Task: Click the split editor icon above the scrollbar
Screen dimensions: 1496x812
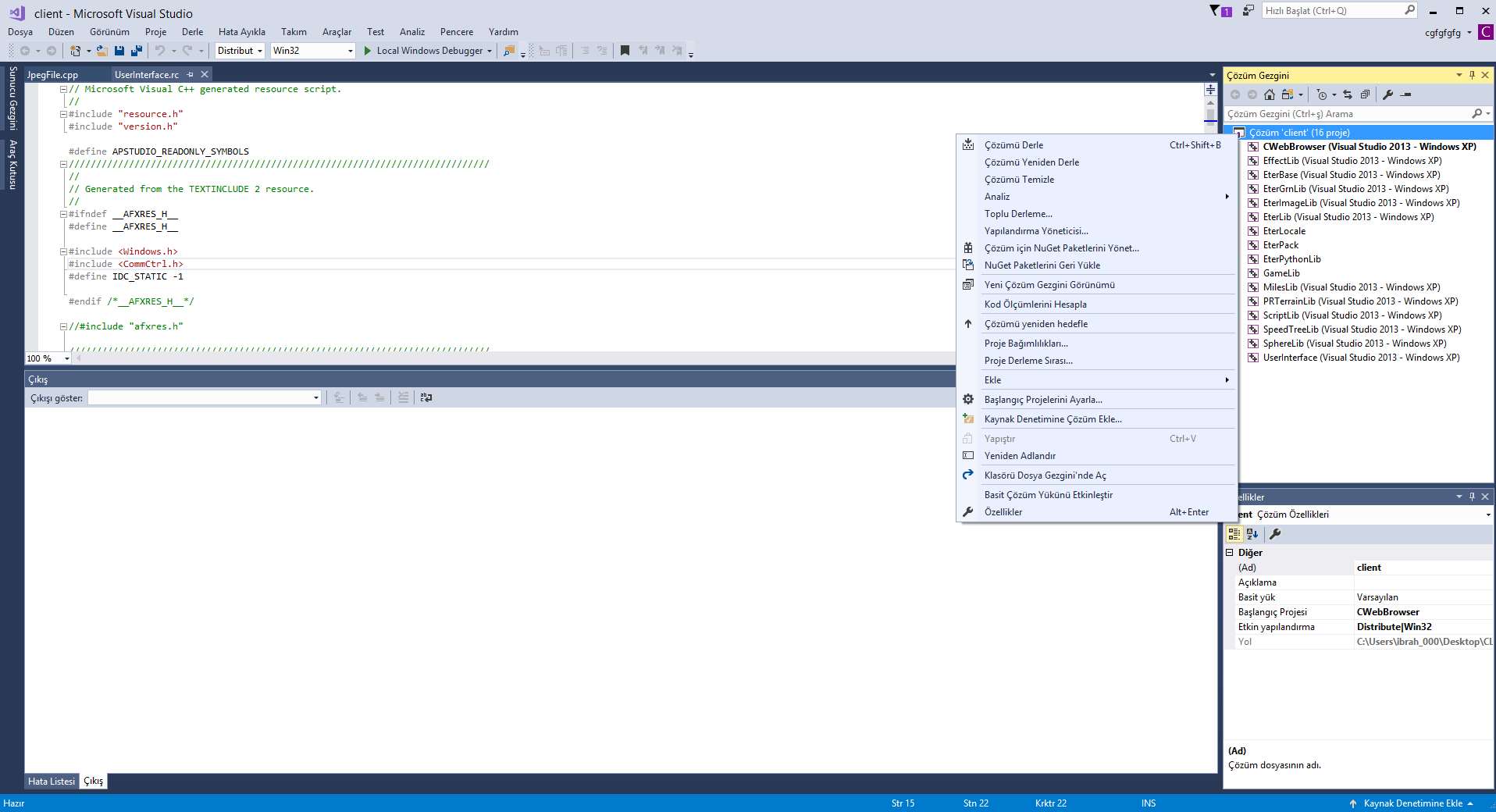Action: click(1210, 90)
